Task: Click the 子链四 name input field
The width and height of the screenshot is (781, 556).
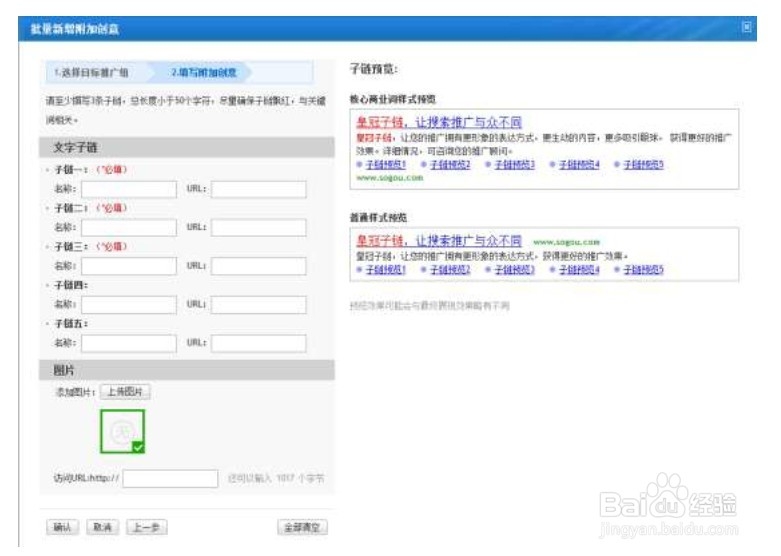Action: pyautogui.click(x=129, y=304)
